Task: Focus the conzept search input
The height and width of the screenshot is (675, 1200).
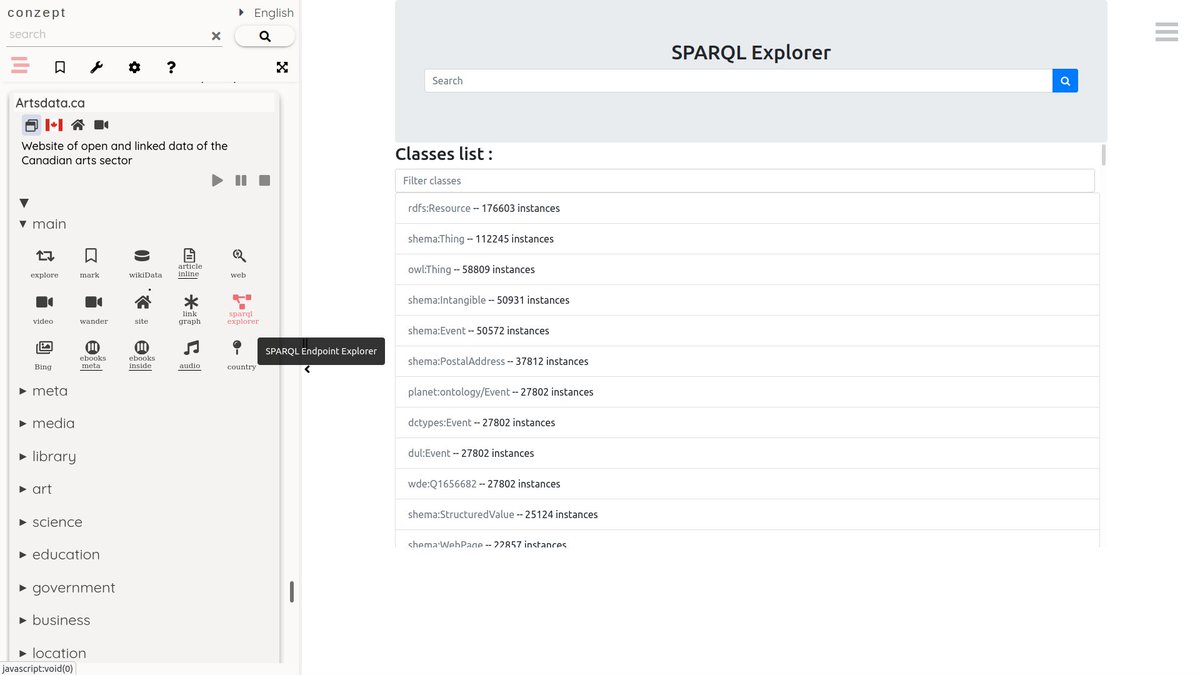Action: [107, 34]
